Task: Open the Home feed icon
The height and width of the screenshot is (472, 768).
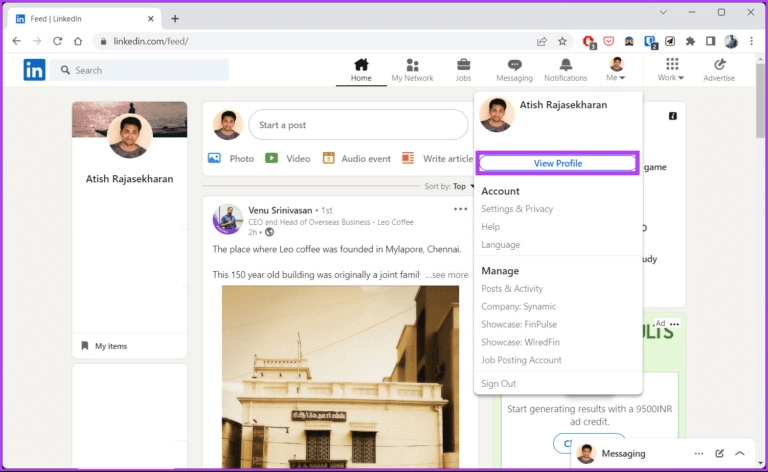Action: (361, 70)
